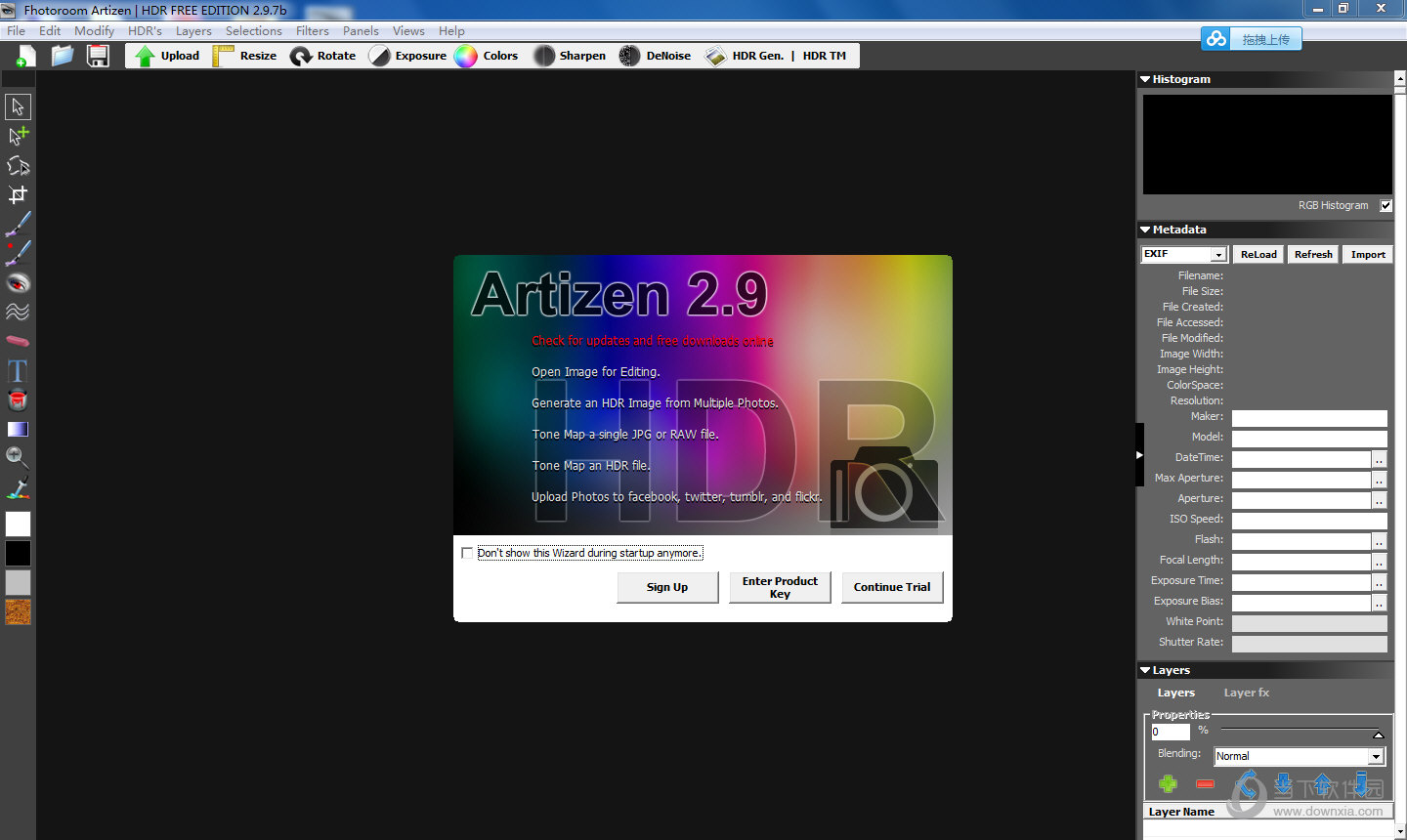Open the Sharpen filter from toolbar
Viewport: 1407px width, 840px height.
coord(571,56)
